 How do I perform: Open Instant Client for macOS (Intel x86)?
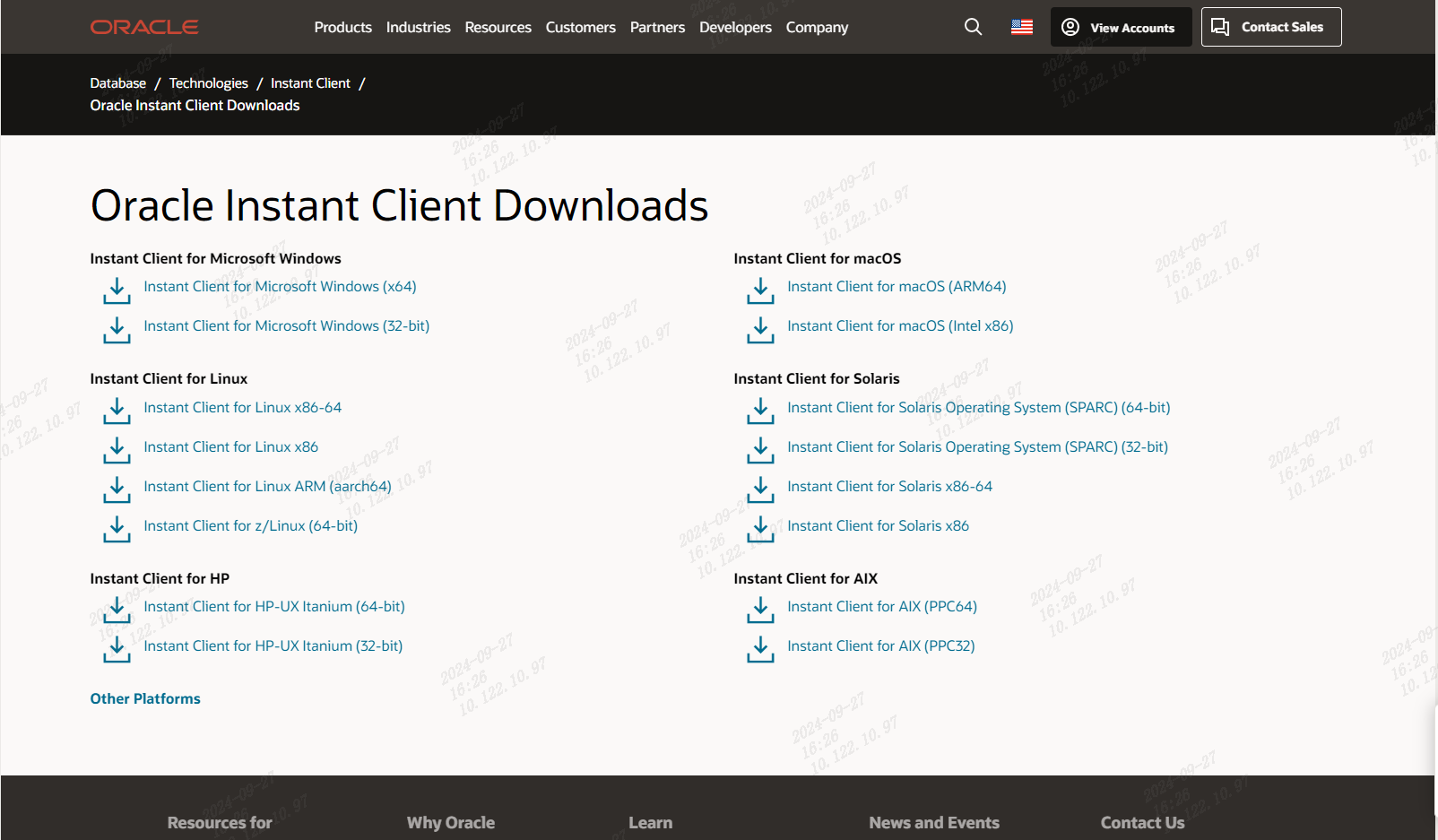coord(900,325)
